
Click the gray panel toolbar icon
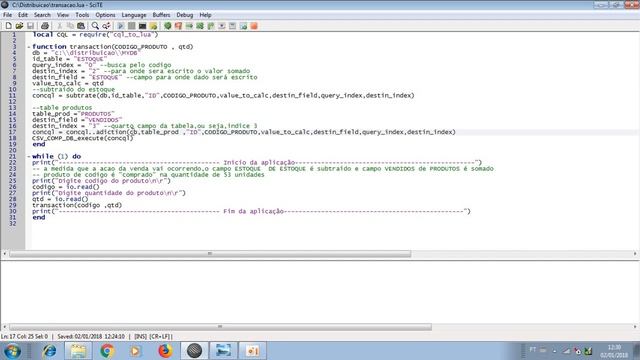coord(232,26)
